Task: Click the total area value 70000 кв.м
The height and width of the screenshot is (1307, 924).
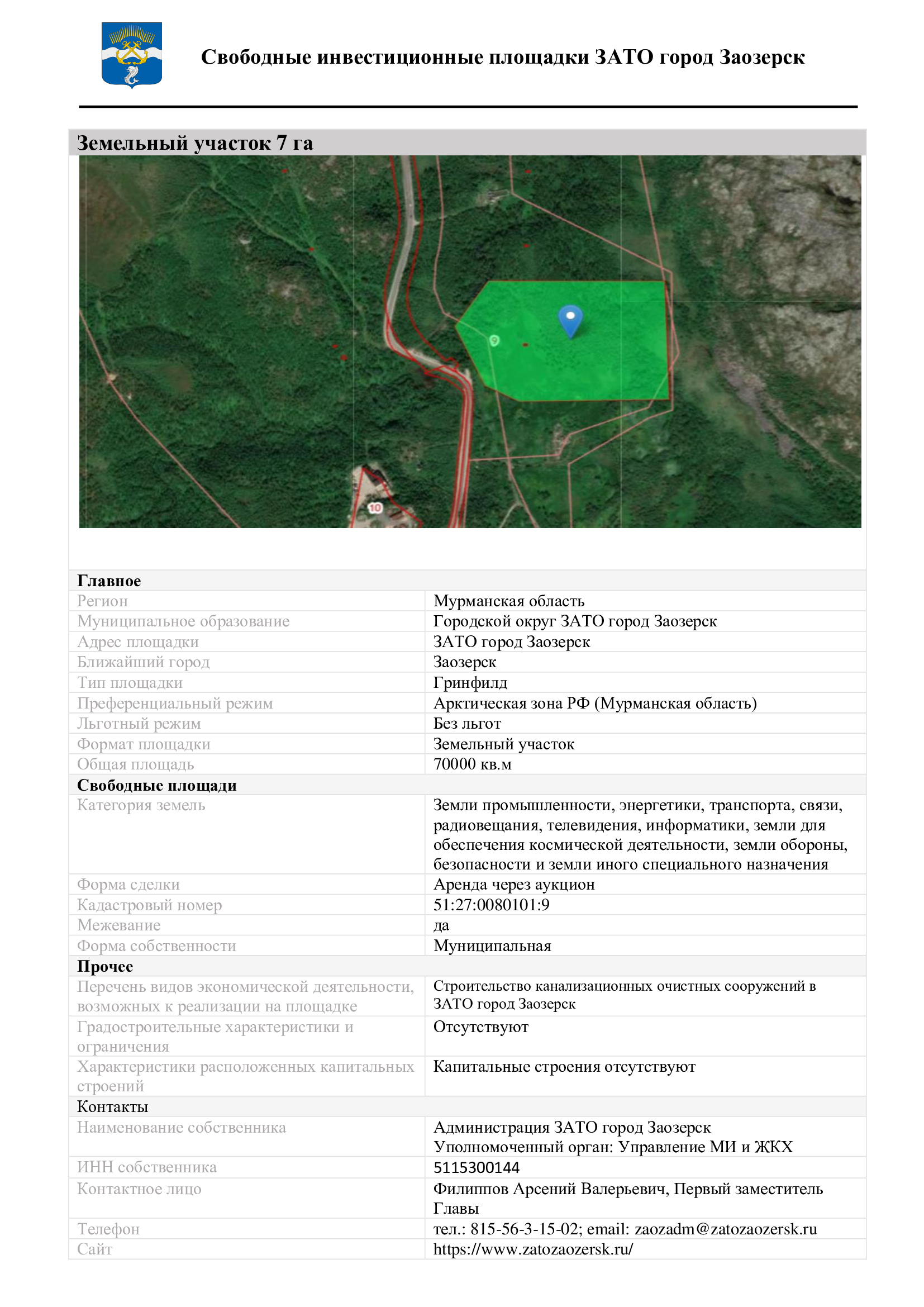Action: tap(472, 764)
